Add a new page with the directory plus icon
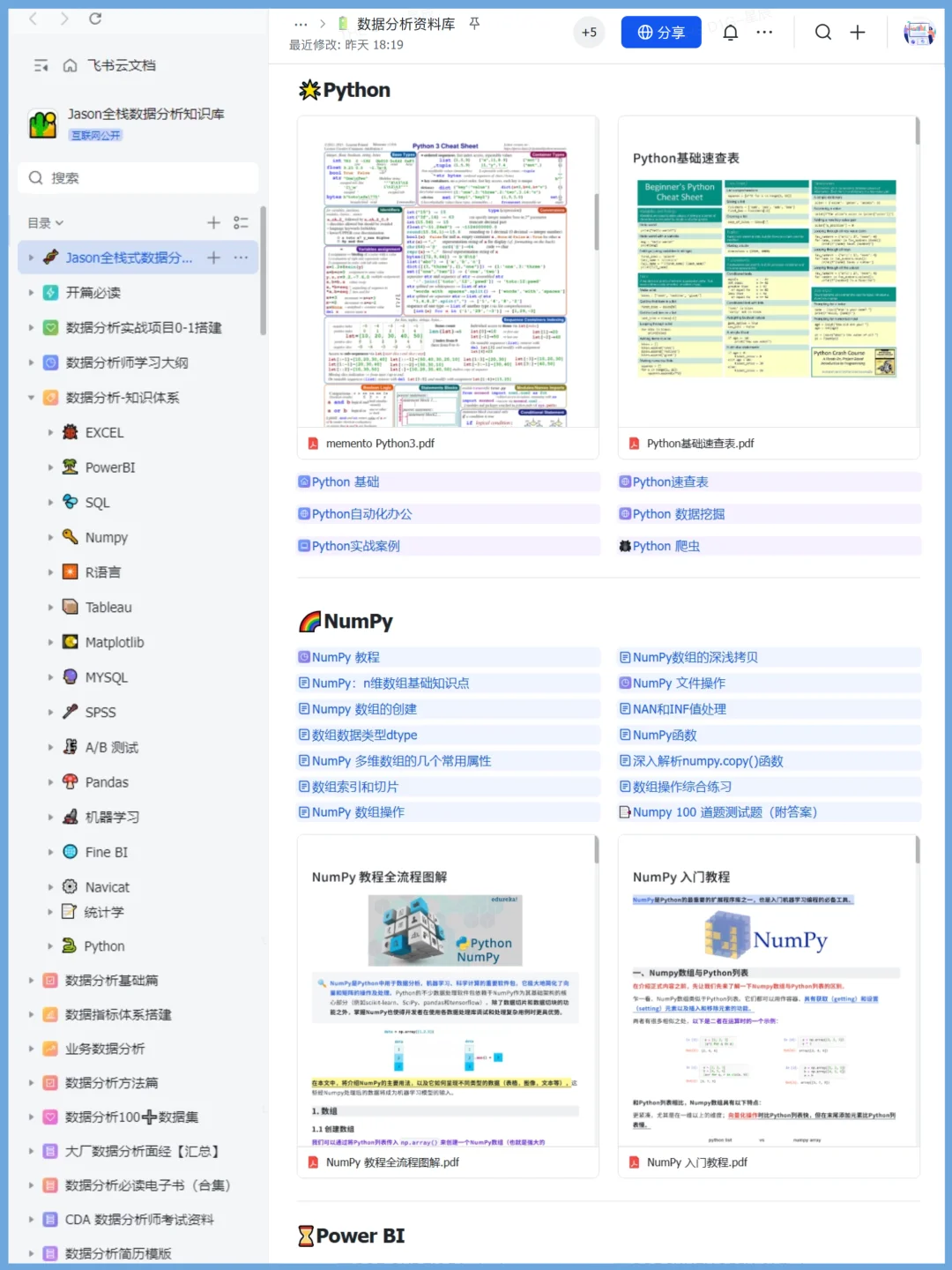 [213, 223]
